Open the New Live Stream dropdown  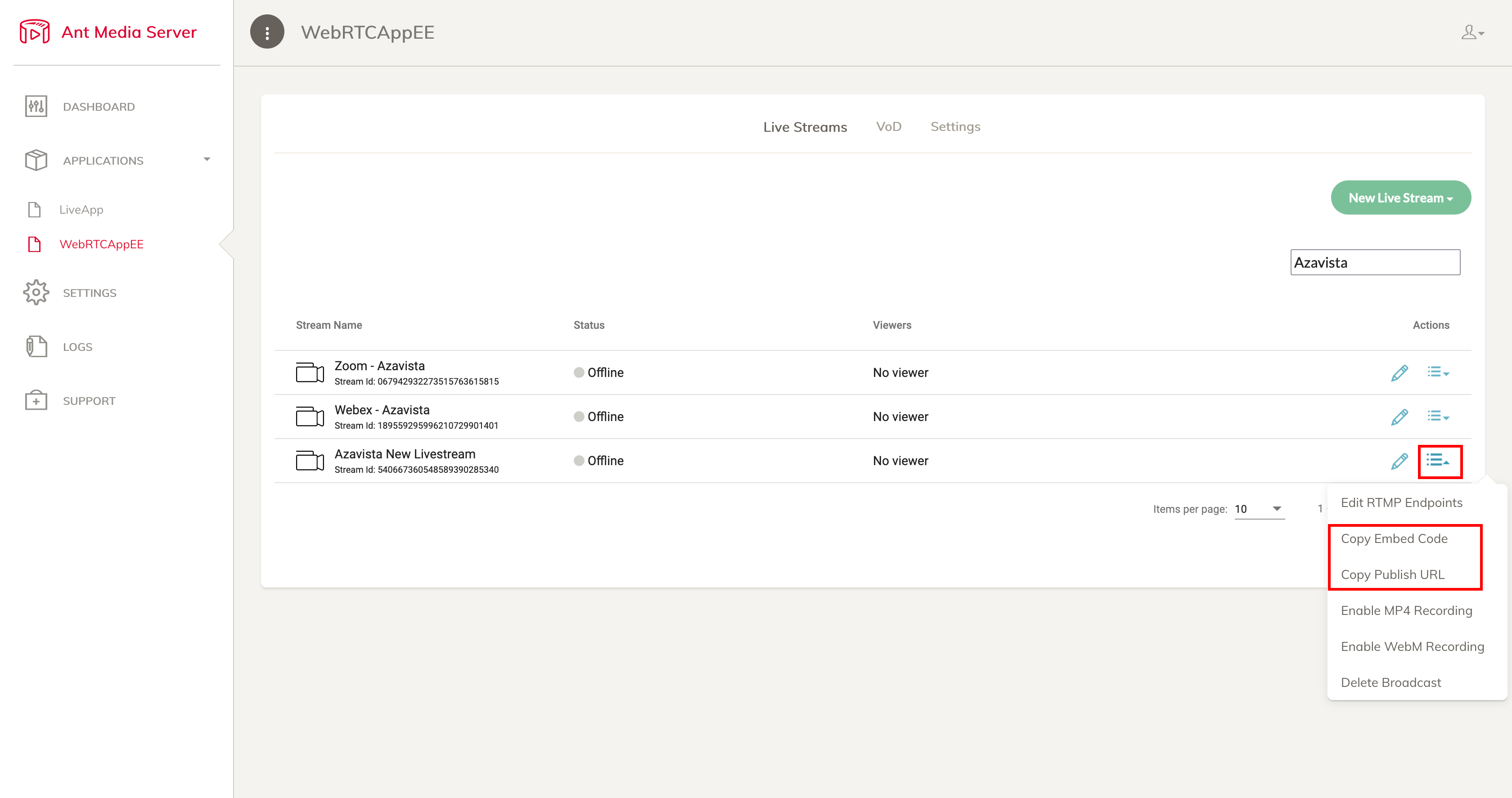tap(1400, 198)
